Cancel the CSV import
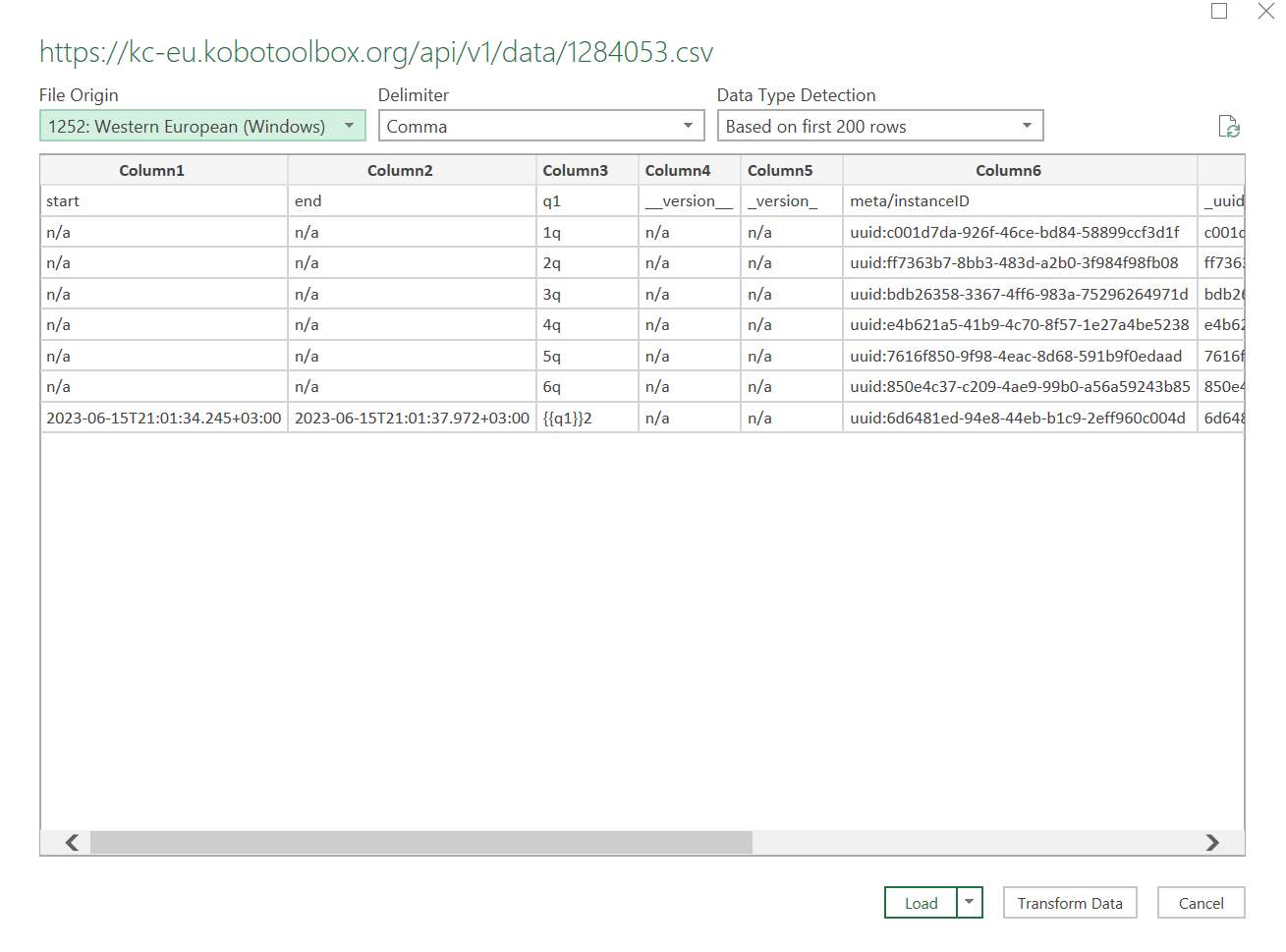The image size is (1286, 952). pos(1201,902)
